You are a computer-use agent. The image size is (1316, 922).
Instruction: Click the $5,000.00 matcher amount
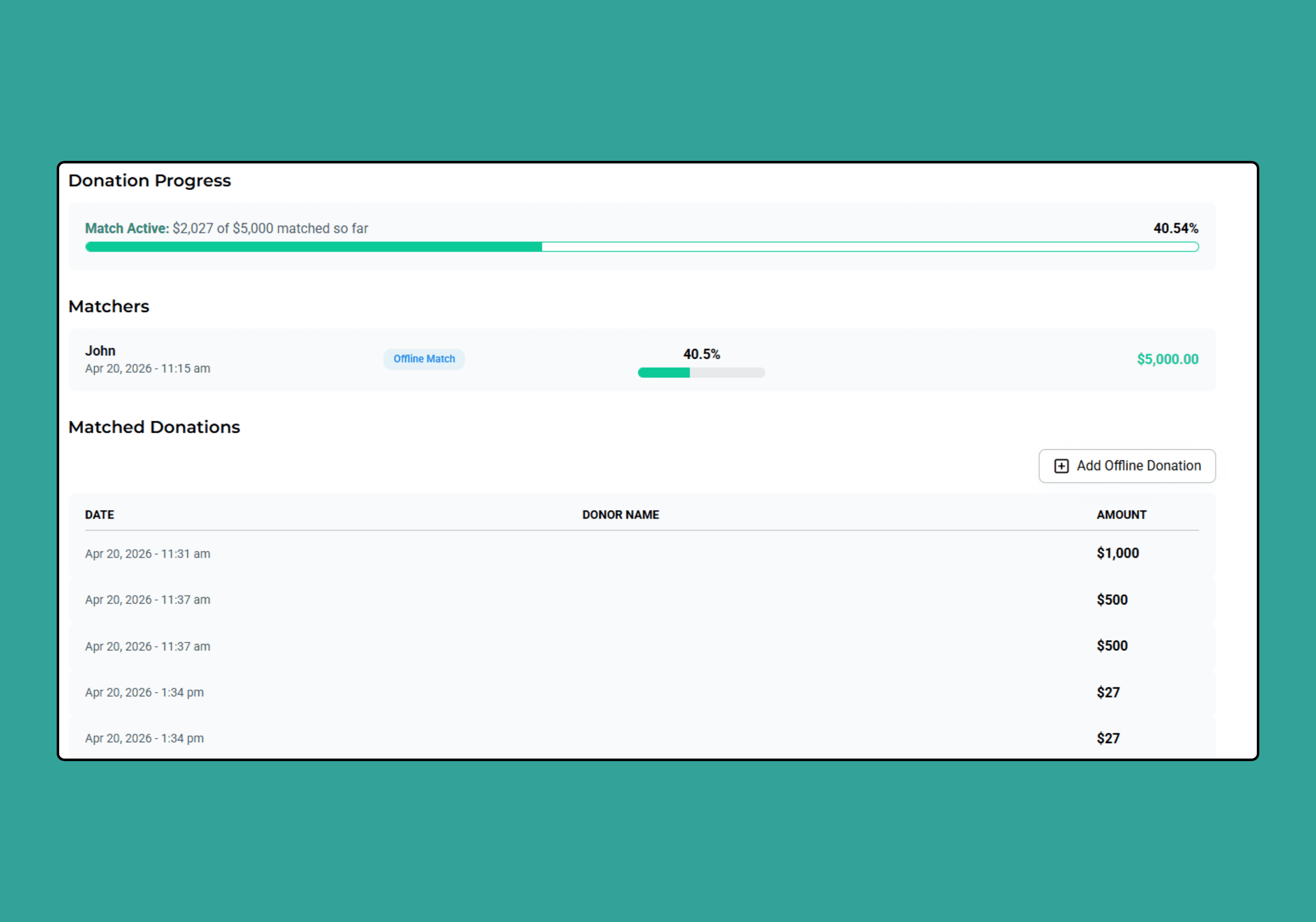(1167, 360)
